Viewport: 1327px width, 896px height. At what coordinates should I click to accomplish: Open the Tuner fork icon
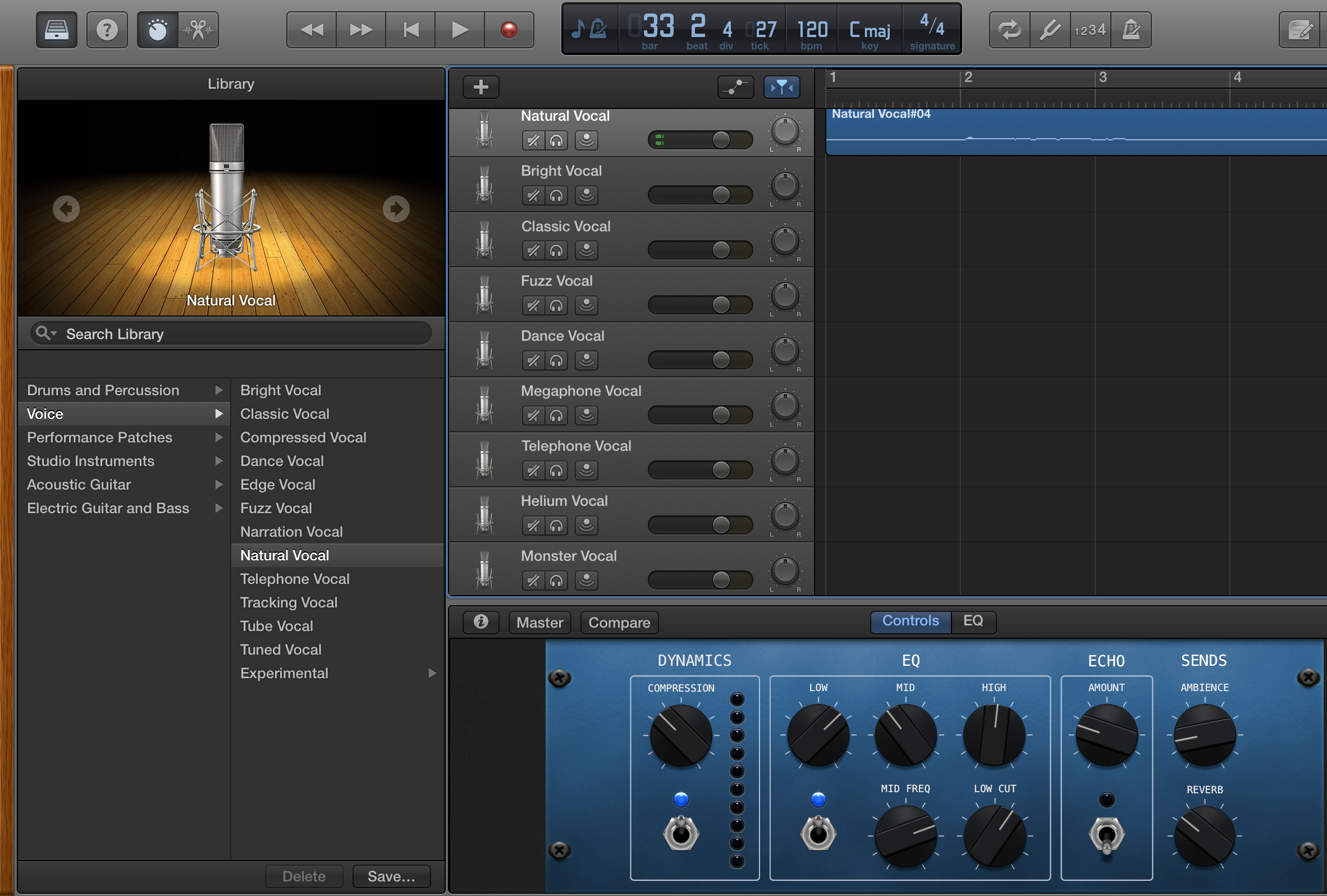click(x=1050, y=30)
